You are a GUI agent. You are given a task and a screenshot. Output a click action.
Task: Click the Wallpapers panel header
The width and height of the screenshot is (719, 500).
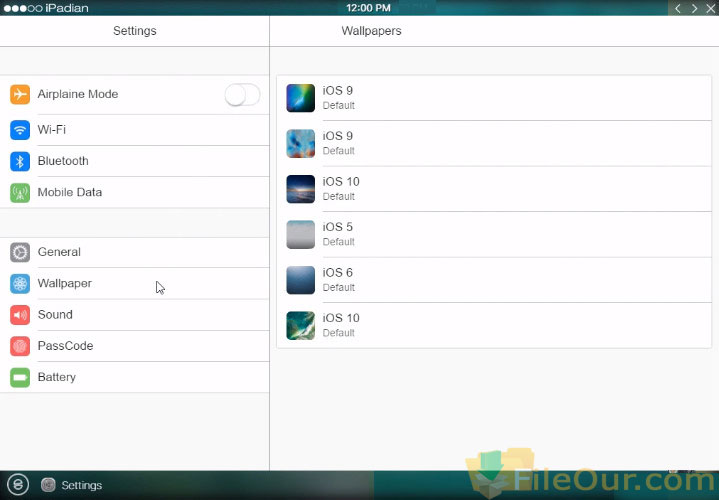(x=371, y=31)
